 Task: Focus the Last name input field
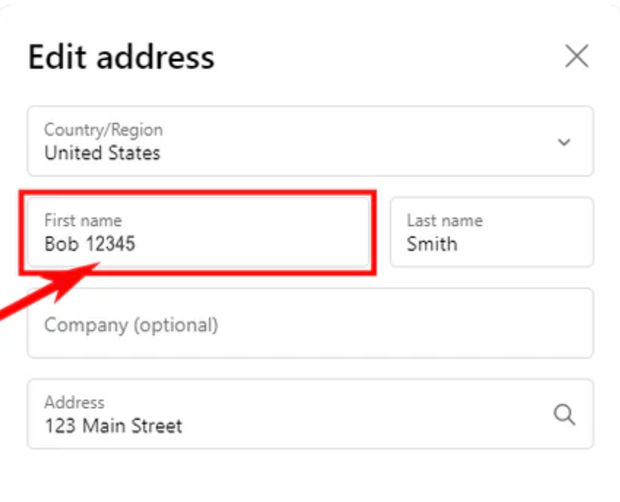point(491,232)
